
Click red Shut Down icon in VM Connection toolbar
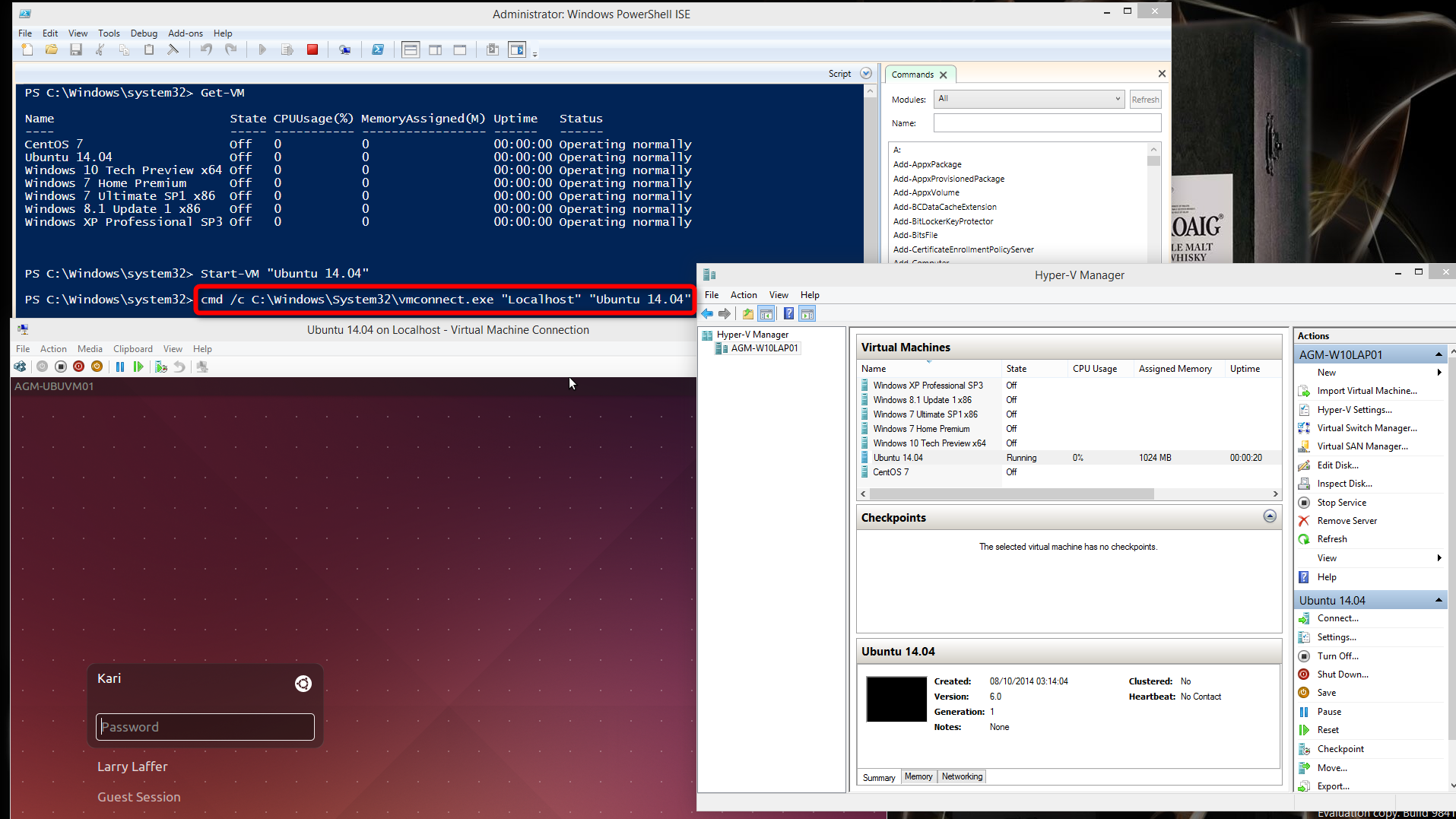point(79,367)
